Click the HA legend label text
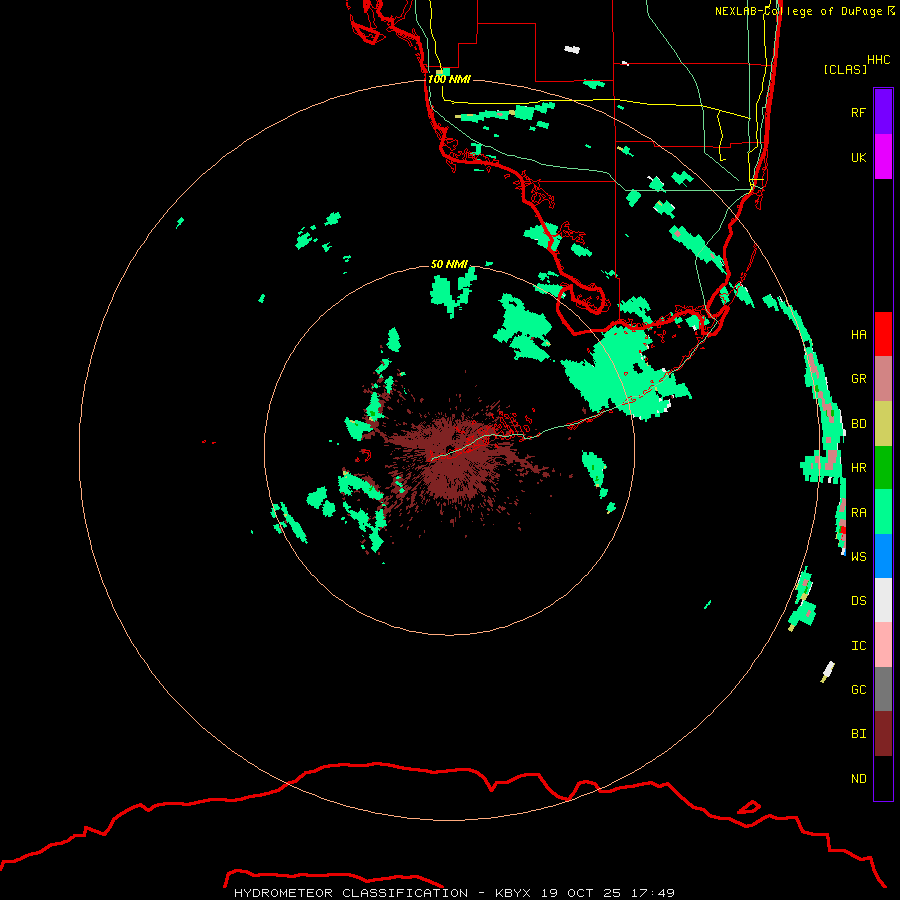The height and width of the screenshot is (900, 900). [858, 335]
